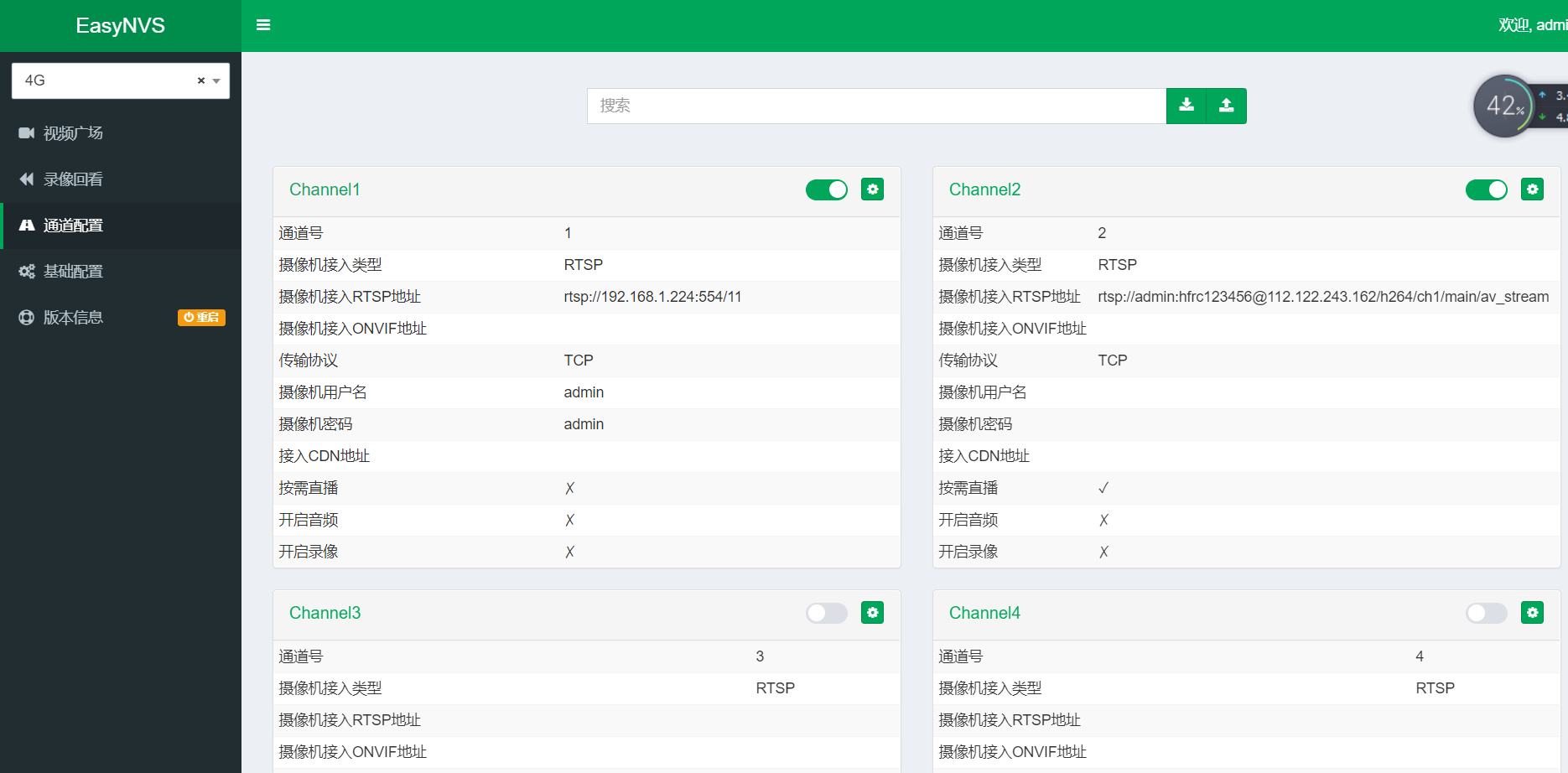Click the video camera icon for 视频广场

27,133
